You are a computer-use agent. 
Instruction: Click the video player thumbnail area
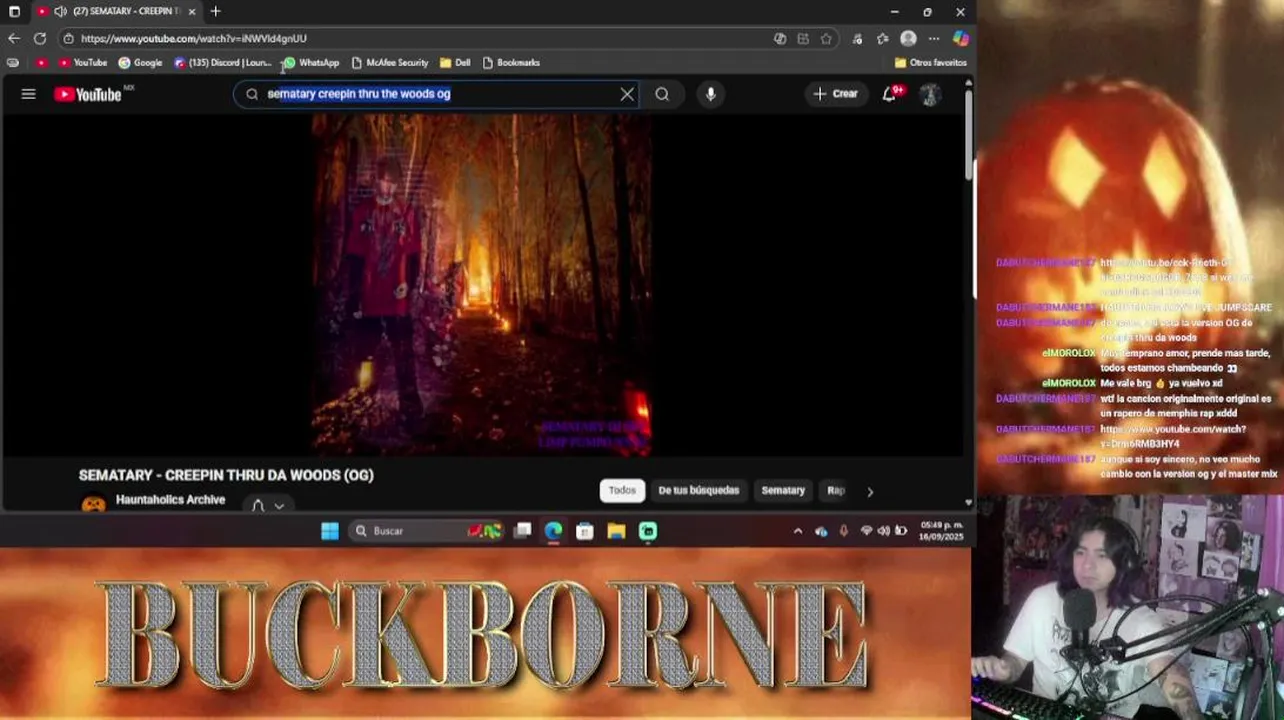tap(482, 284)
